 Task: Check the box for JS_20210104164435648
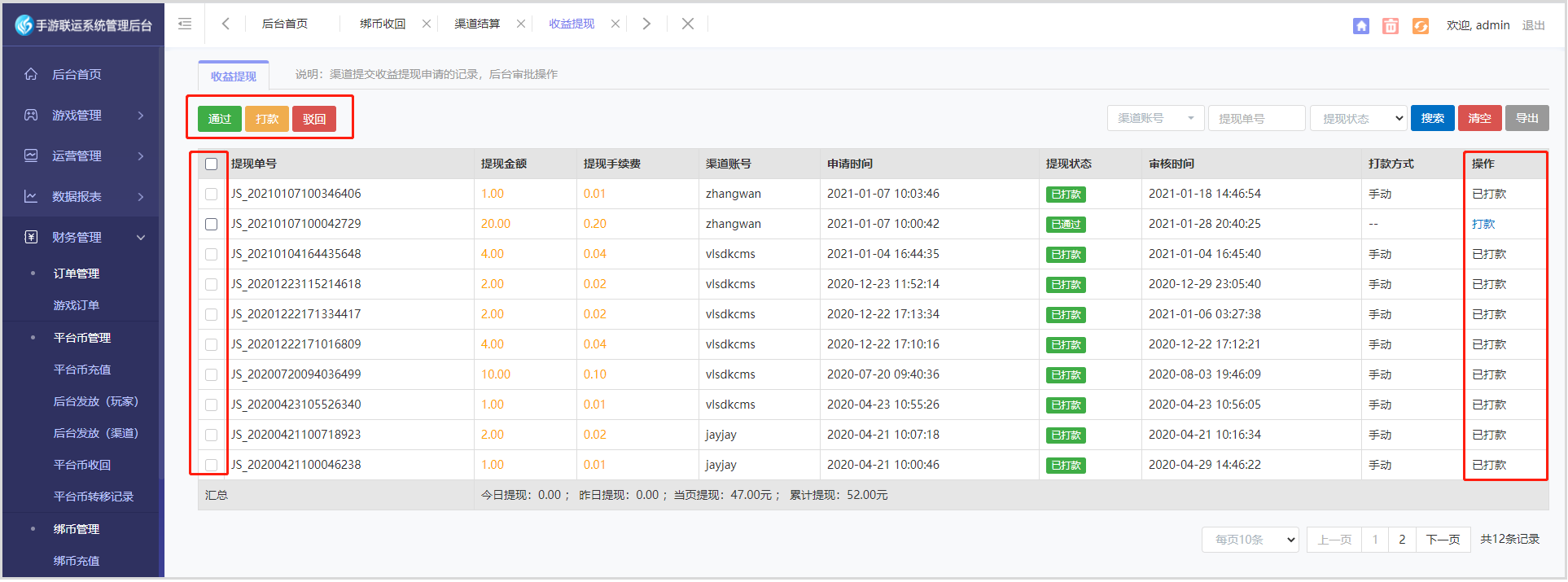coord(212,255)
